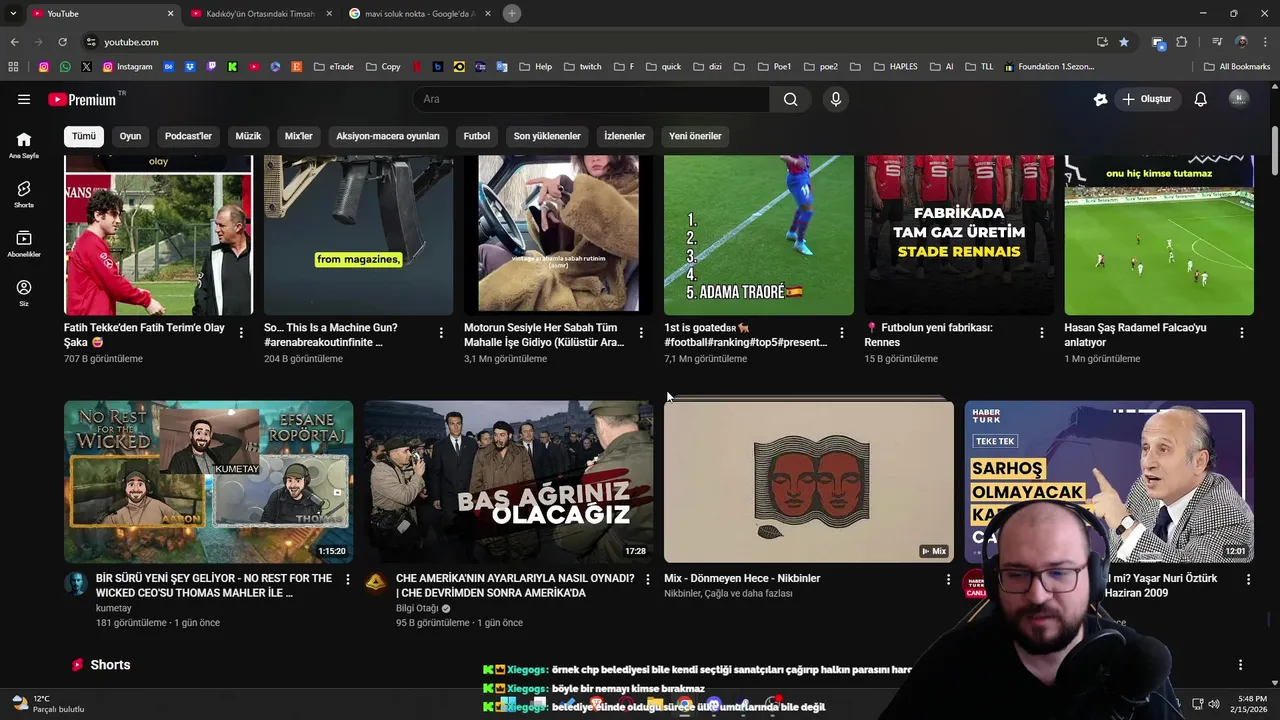Open the Adama Traoré short thumbnail
Viewport: 1280px width, 720px height.
tap(759, 235)
